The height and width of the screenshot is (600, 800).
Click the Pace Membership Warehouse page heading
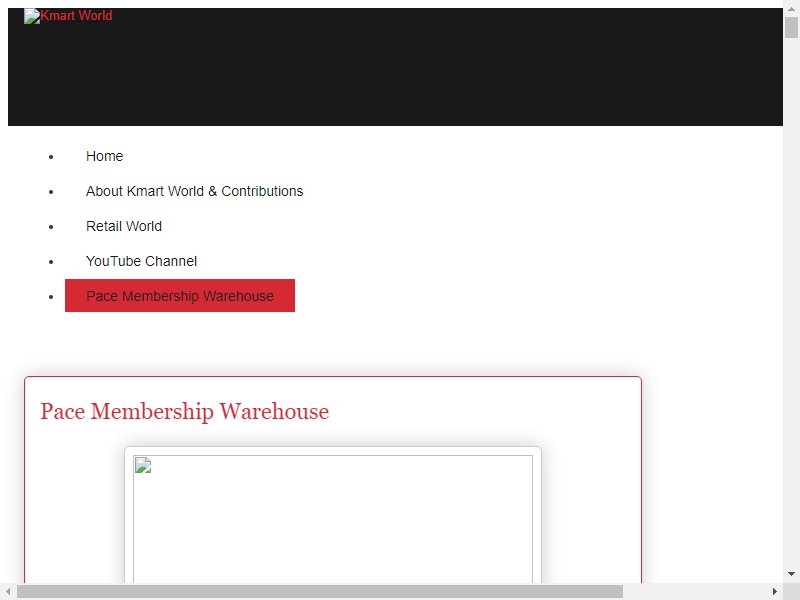pos(185,411)
